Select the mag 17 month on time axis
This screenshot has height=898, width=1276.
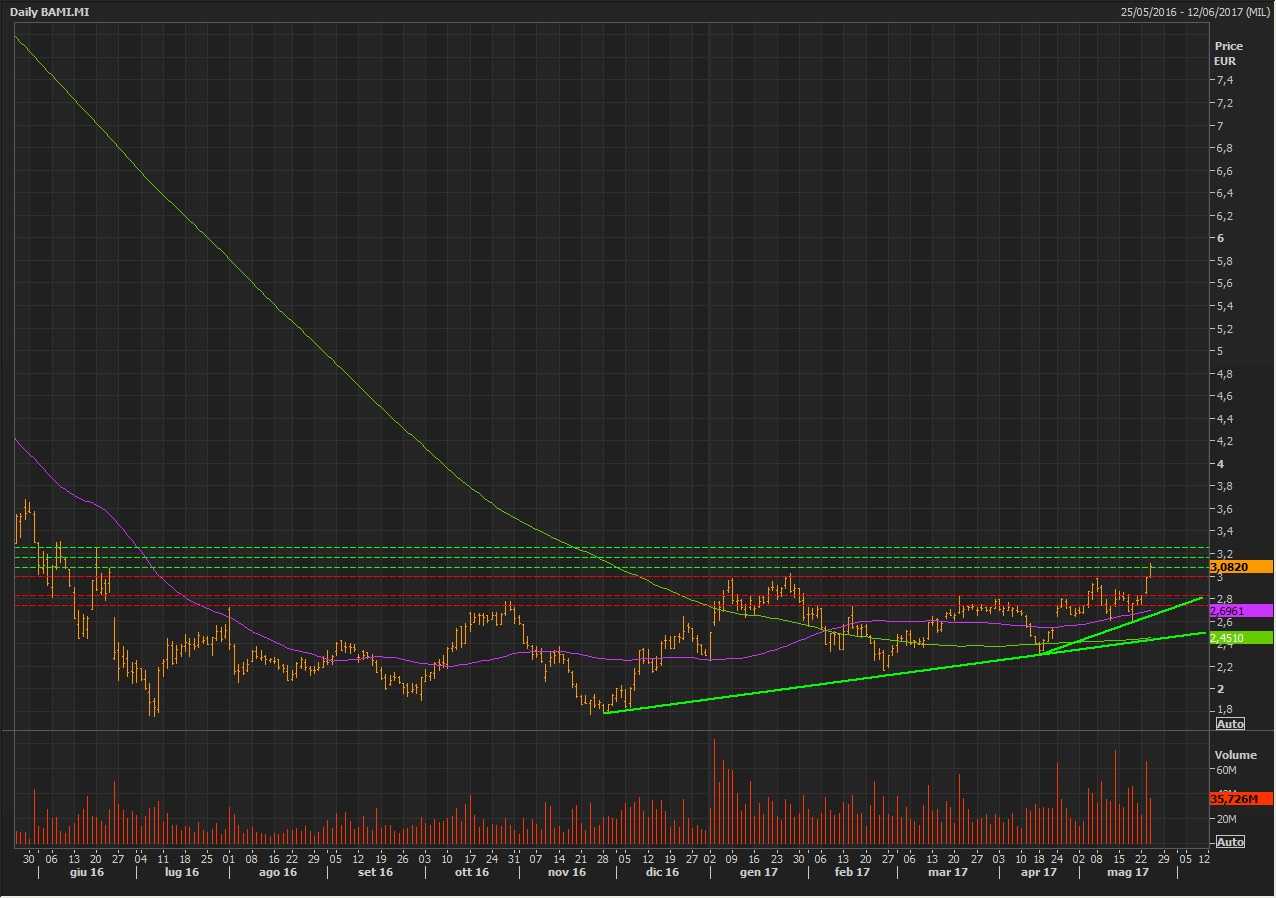1128,872
